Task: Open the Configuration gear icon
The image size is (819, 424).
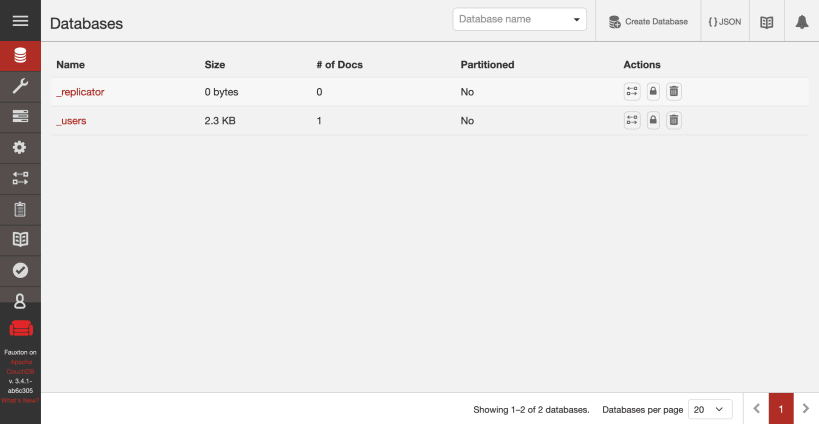Action: point(20,147)
